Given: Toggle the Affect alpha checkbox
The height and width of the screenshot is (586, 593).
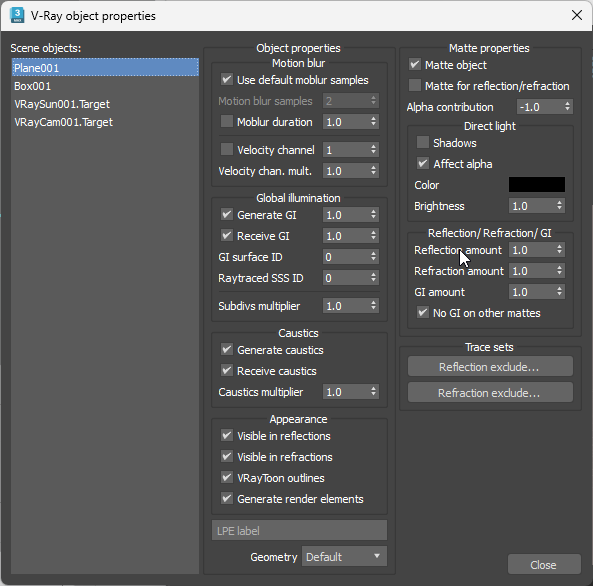Looking at the screenshot, I should 422,163.
